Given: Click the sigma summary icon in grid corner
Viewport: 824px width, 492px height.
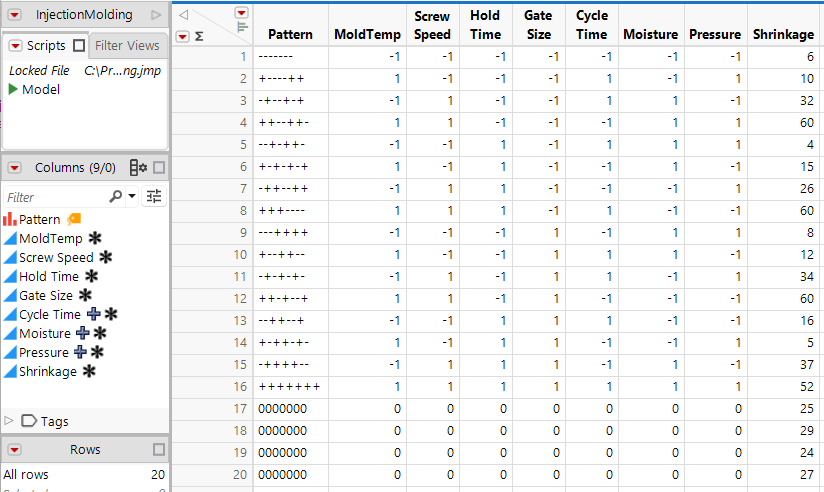Looking at the screenshot, I should click(x=199, y=37).
